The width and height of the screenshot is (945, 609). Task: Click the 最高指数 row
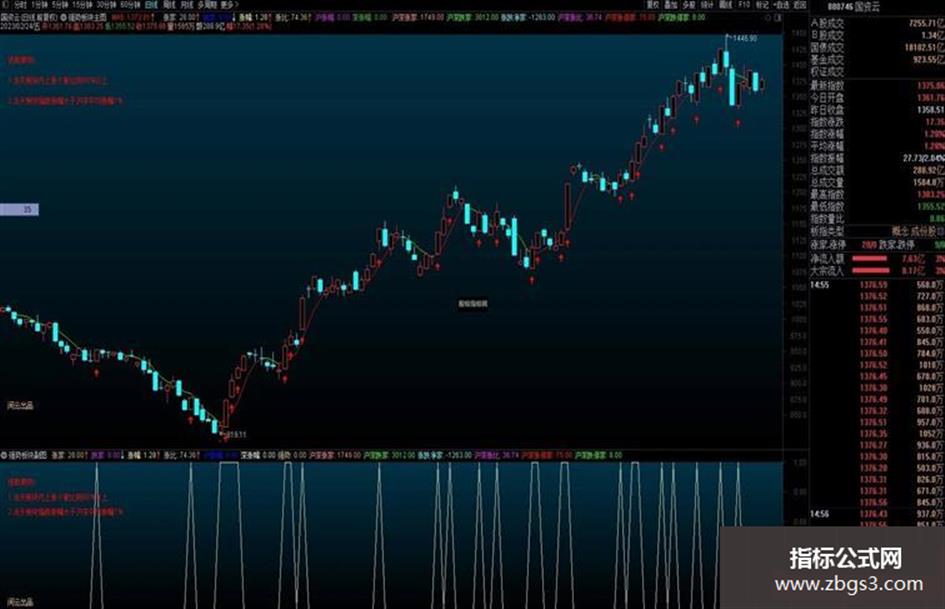(x=878, y=195)
